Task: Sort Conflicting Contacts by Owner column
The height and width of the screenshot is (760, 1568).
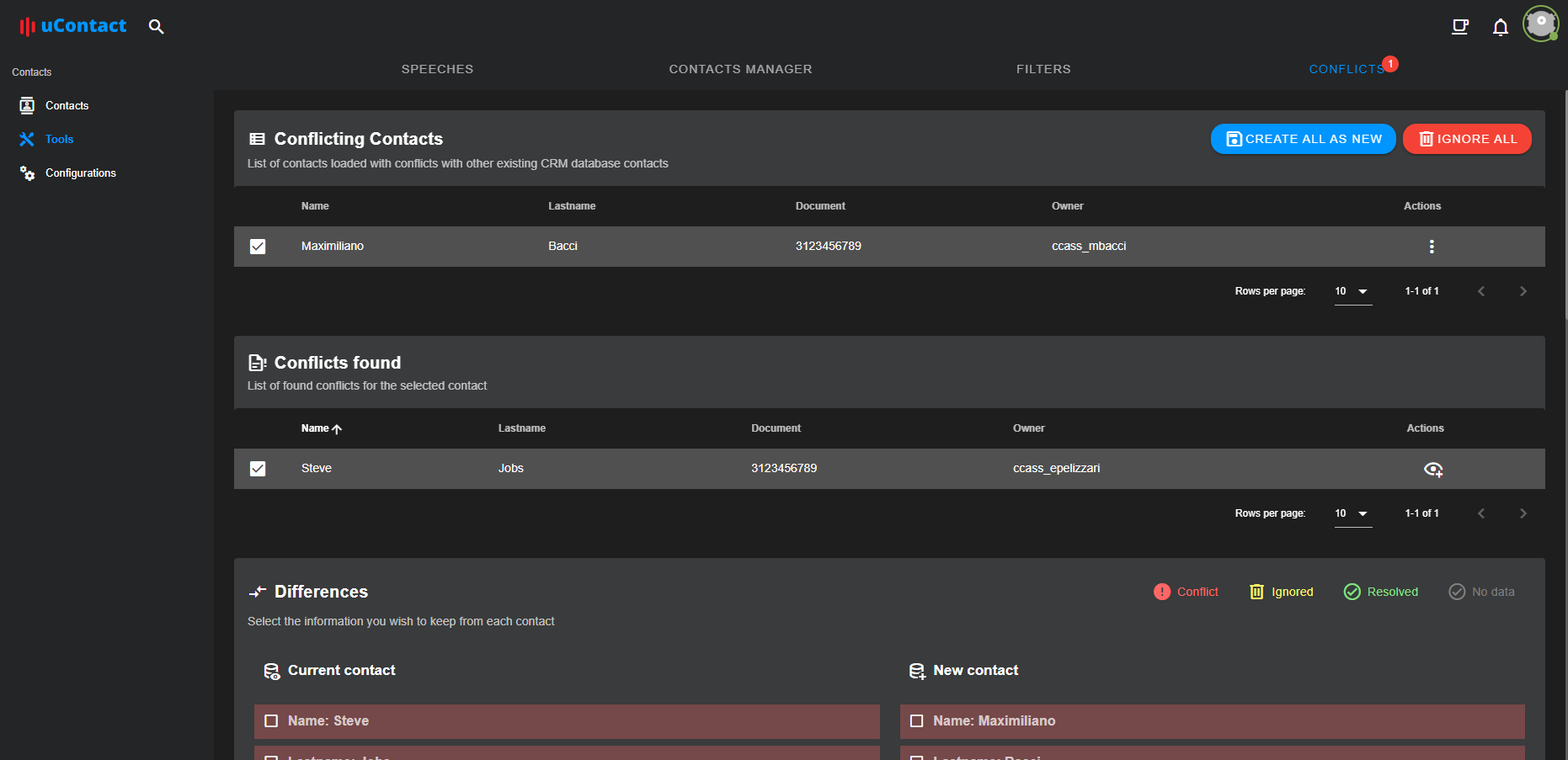Action: (1068, 206)
